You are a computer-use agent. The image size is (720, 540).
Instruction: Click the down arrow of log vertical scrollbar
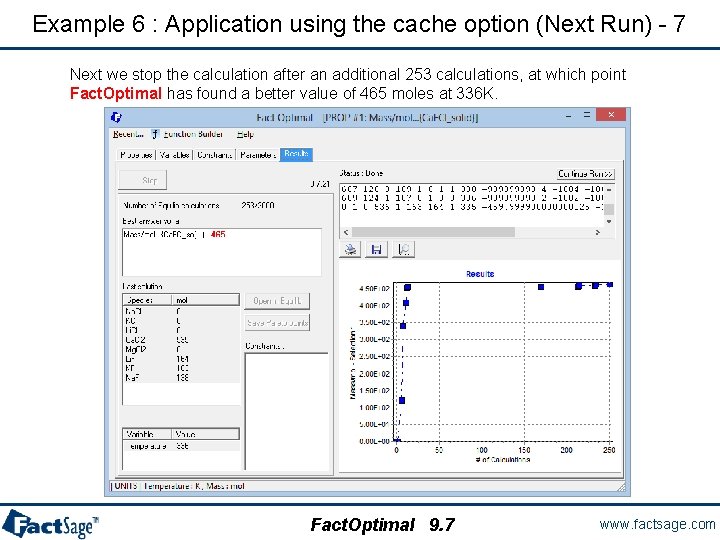click(x=609, y=221)
